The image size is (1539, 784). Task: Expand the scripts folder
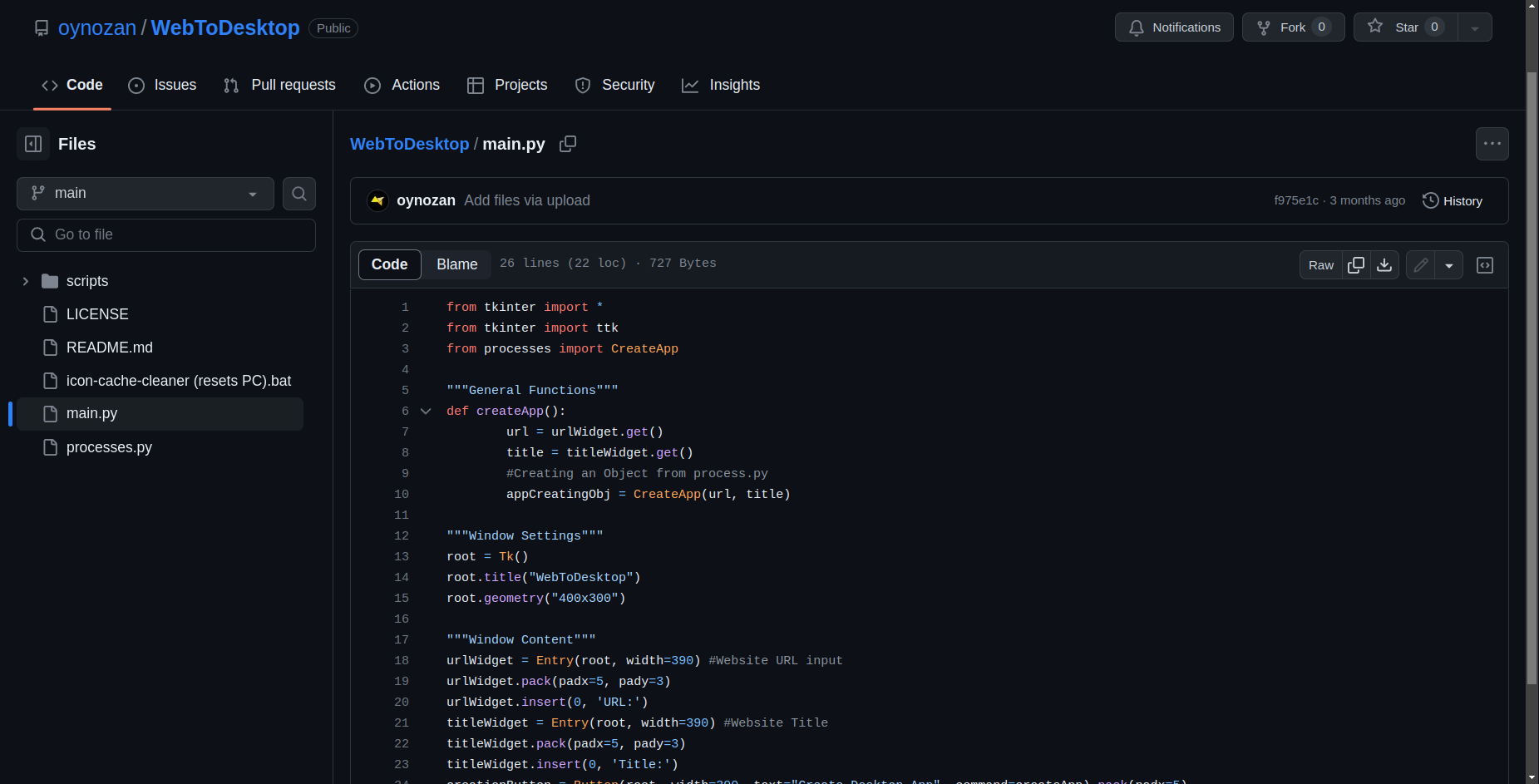point(26,281)
